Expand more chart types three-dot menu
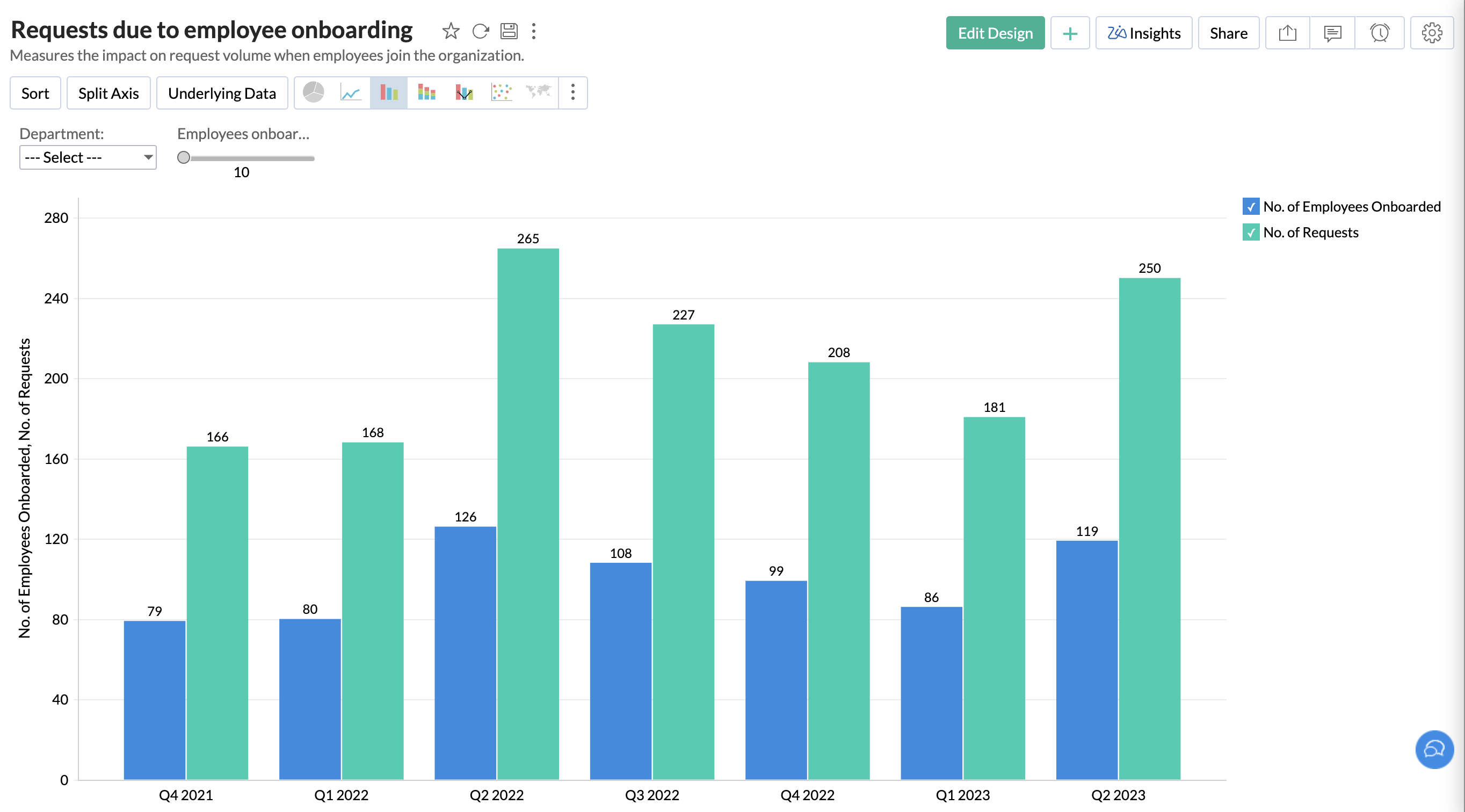The image size is (1465, 812). pos(572,92)
